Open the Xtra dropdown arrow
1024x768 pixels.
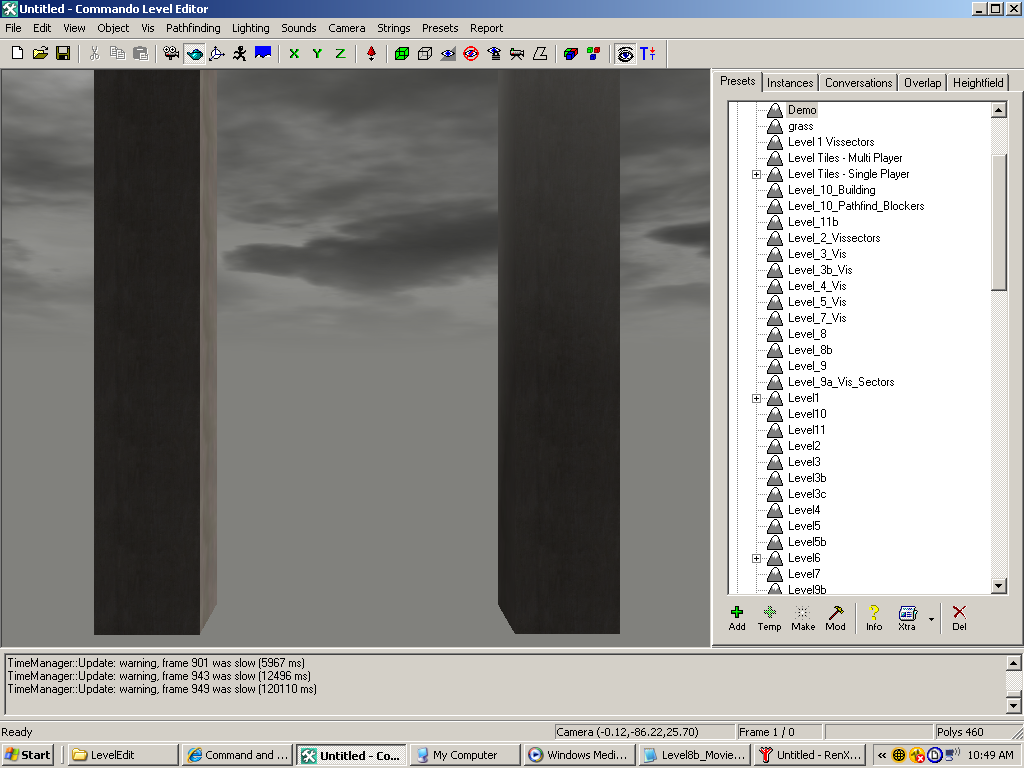coord(931,619)
